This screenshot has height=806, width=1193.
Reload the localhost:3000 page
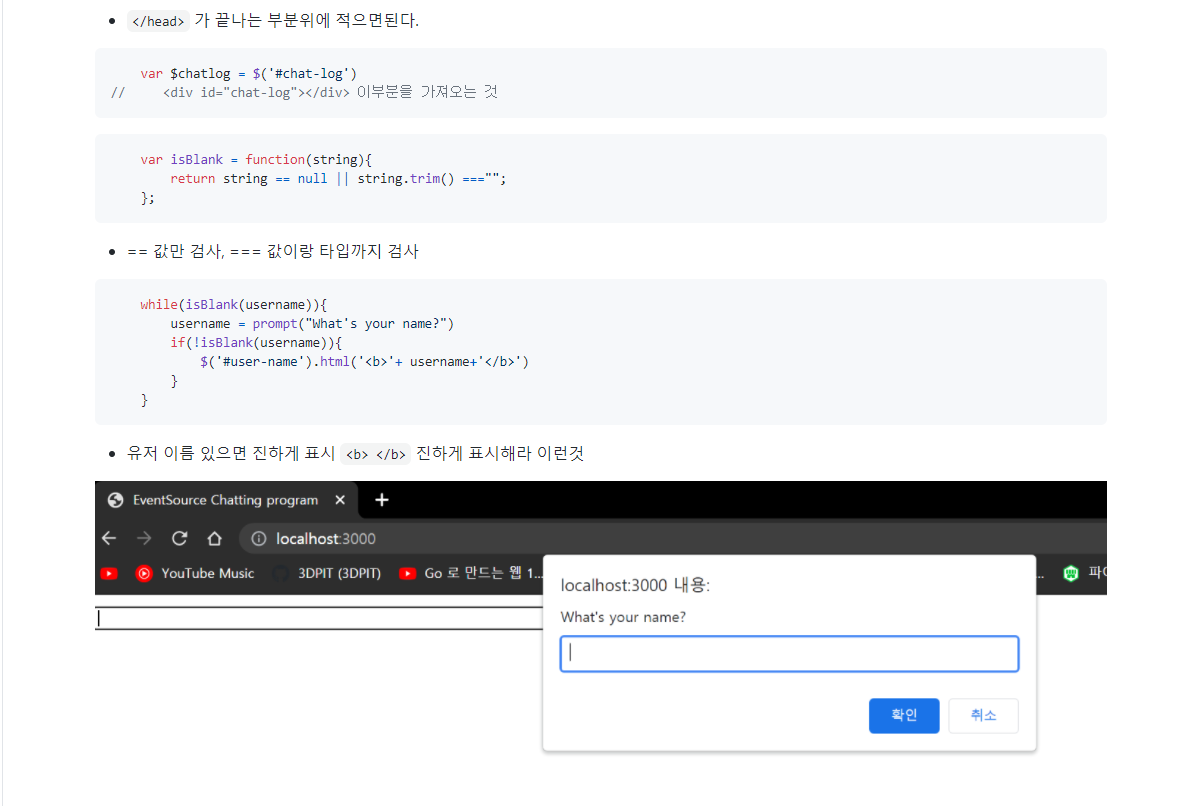click(x=180, y=539)
